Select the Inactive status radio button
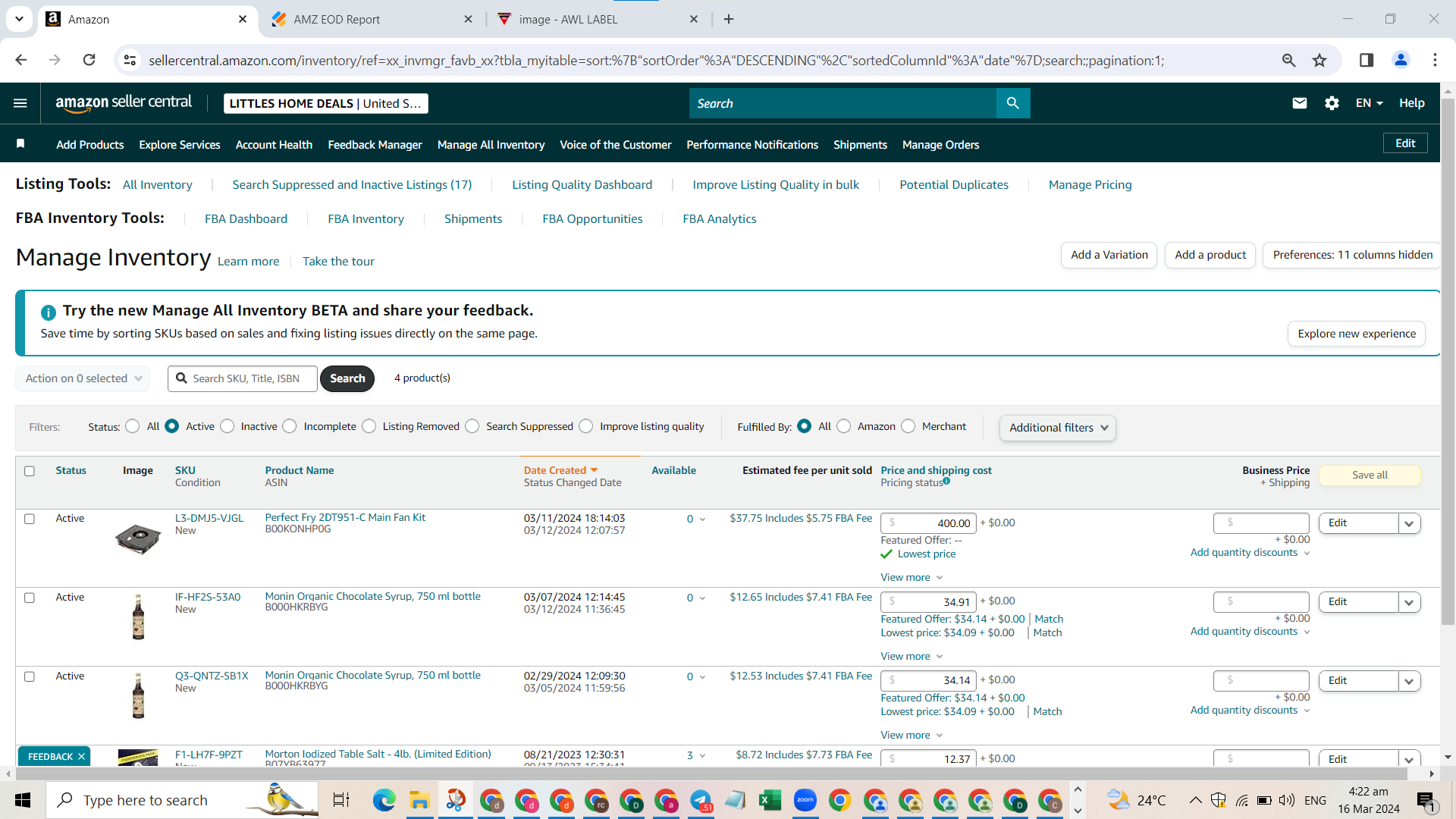 coord(227,426)
